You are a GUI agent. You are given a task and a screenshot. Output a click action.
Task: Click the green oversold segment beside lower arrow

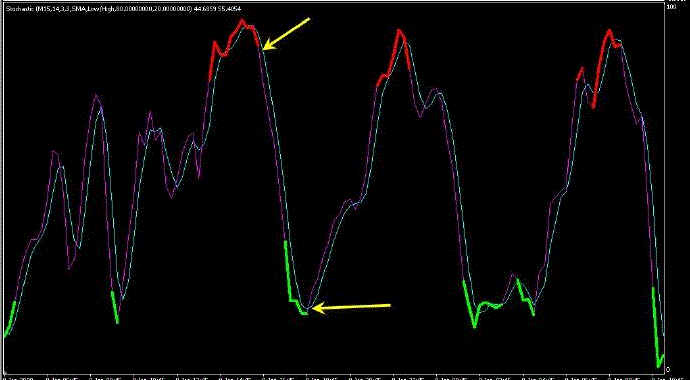click(x=295, y=278)
